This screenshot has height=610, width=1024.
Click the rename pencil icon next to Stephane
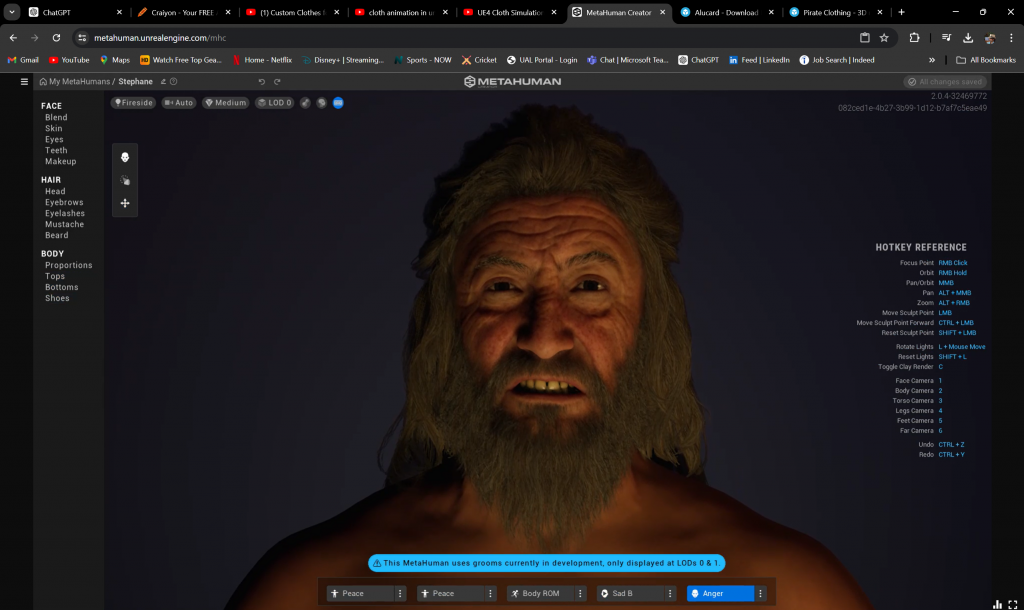tap(163, 82)
